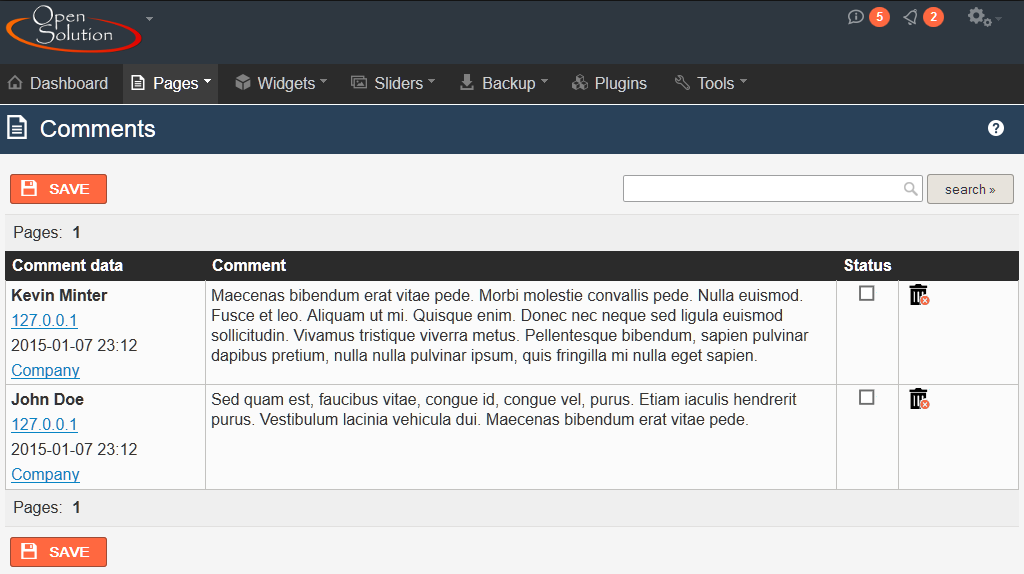Click the Open Solution logo
The width and height of the screenshot is (1024, 574).
pyautogui.click(x=74, y=27)
